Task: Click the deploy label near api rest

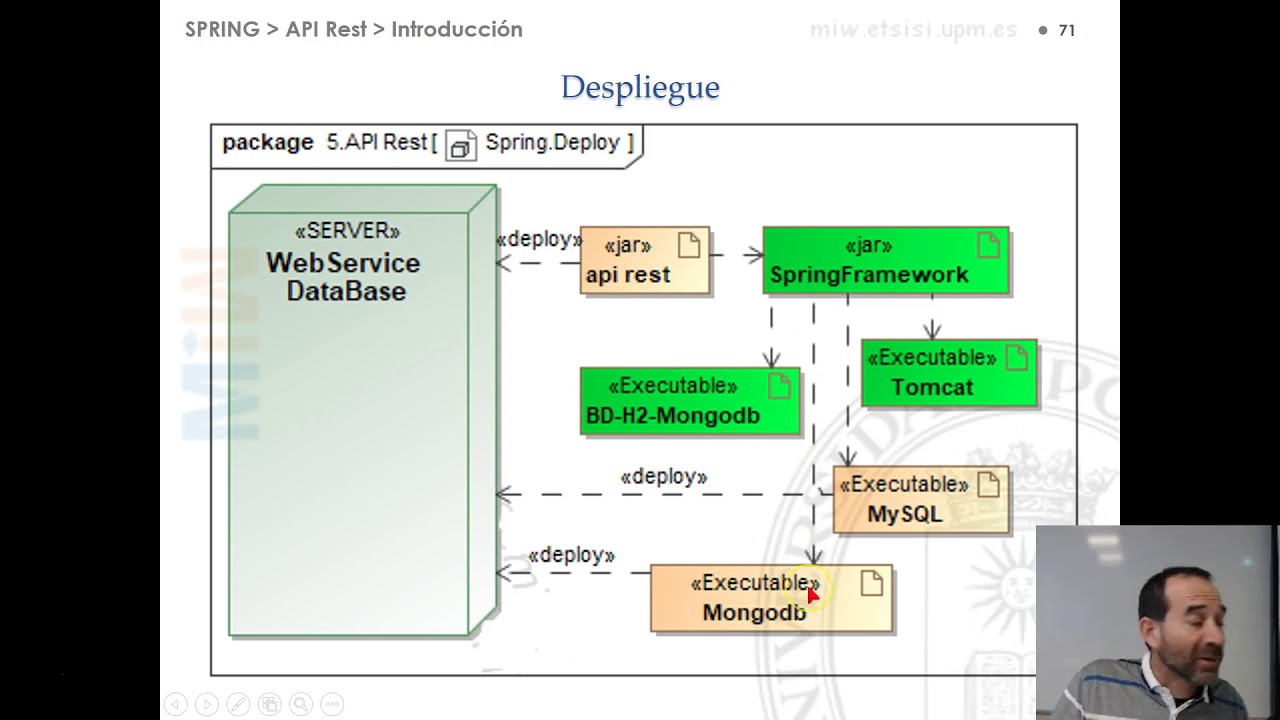Action: 539,240
